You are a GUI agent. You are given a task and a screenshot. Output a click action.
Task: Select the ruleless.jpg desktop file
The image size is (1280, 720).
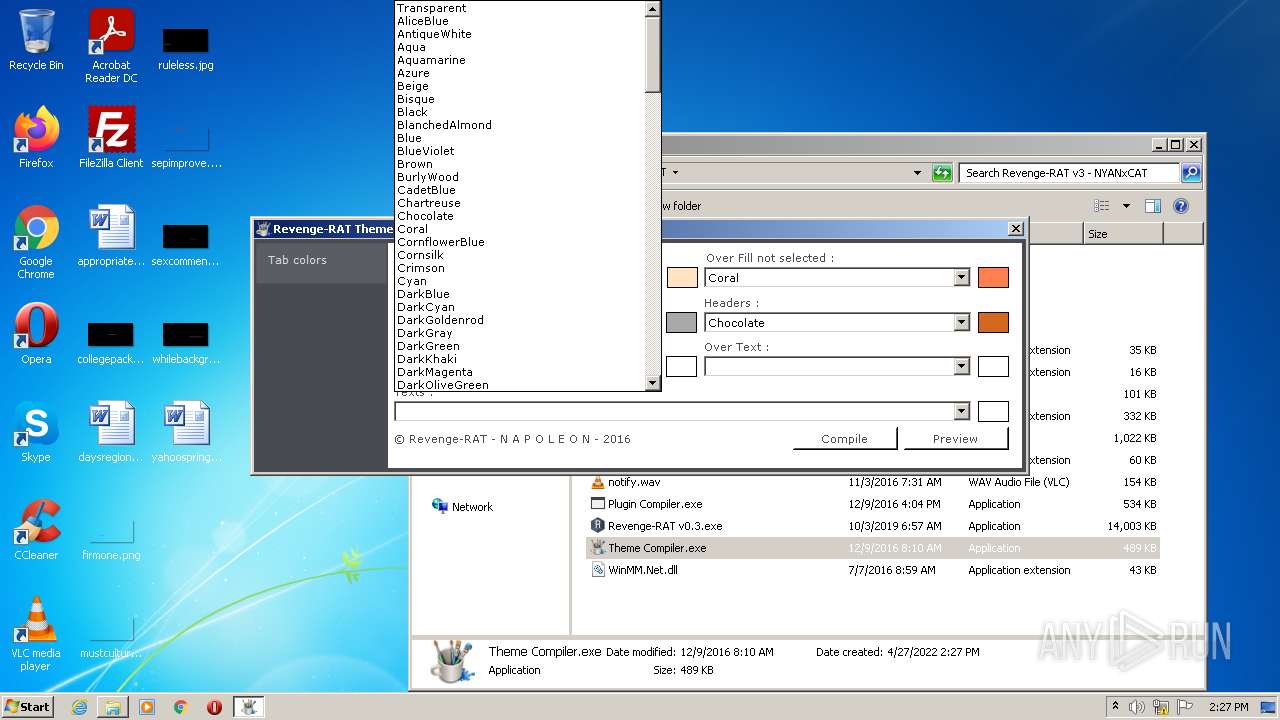[186, 48]
